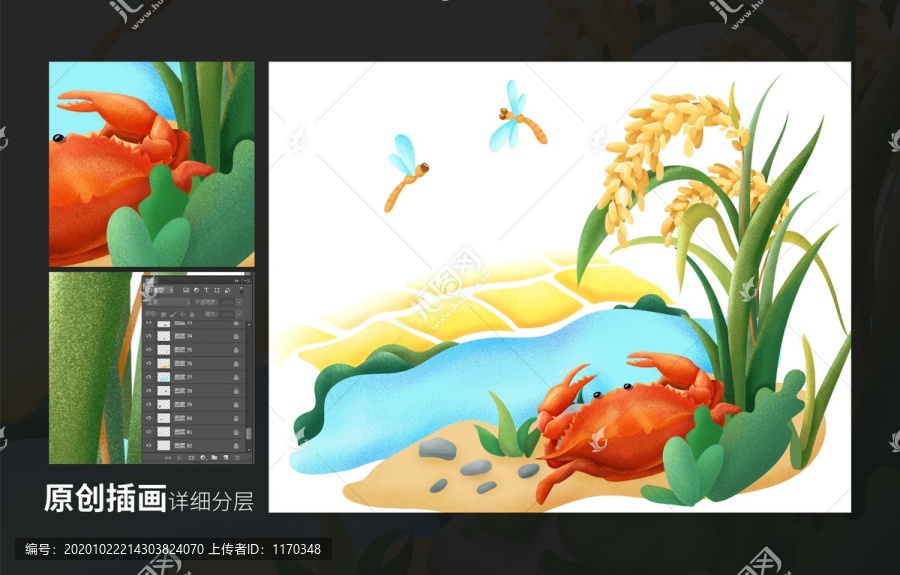900x575 pixels.
Task: Lock transparent pixels icon in Layers panel
Action: 164,314
